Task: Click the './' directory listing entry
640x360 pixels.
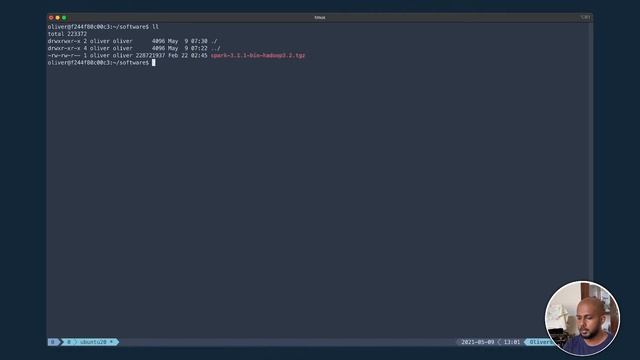Action: [x=214, y=41]
